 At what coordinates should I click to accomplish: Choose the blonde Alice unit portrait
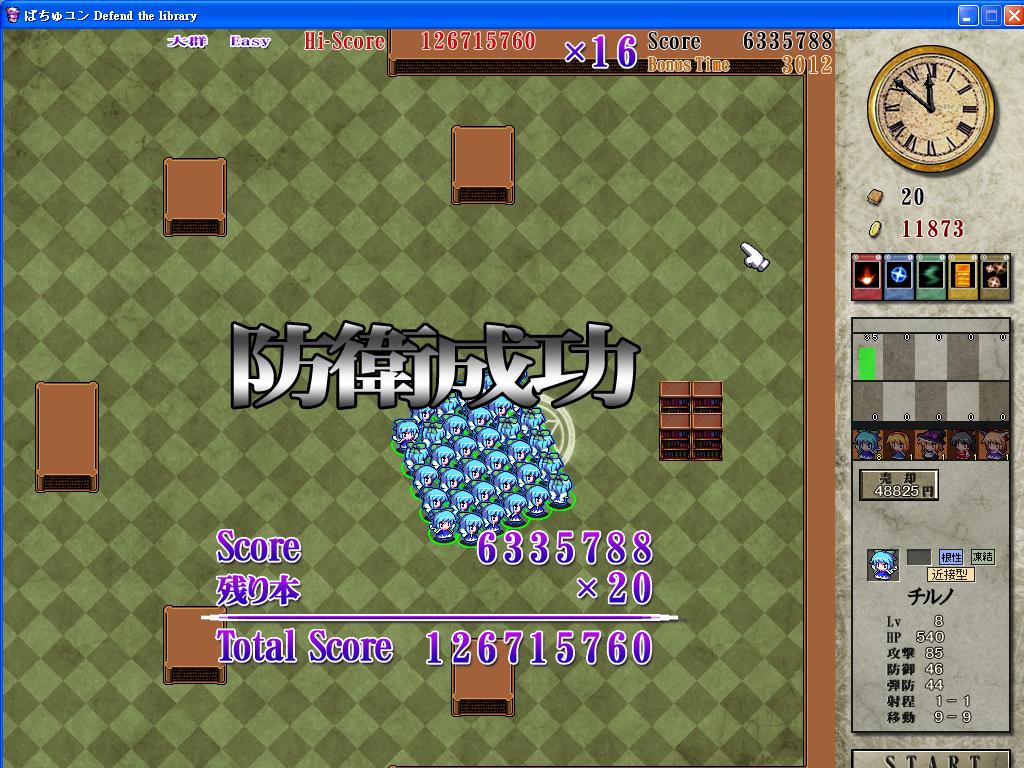pos(899,445)
